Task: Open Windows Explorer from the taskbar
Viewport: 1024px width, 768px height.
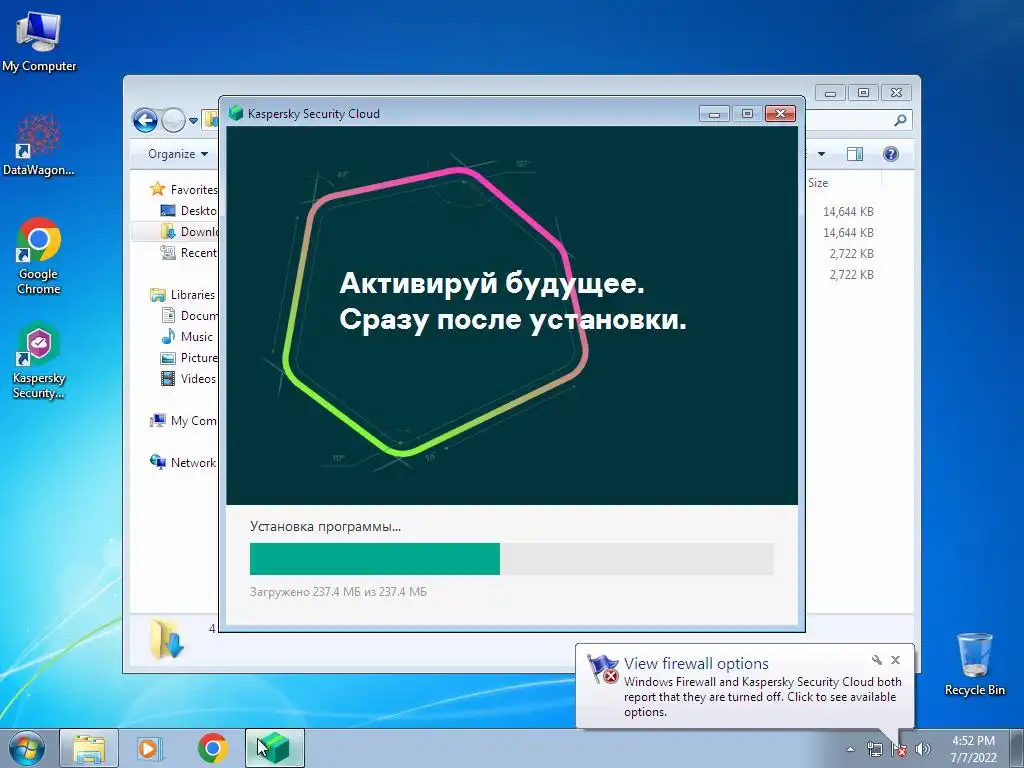Action: tap(89, 748)
